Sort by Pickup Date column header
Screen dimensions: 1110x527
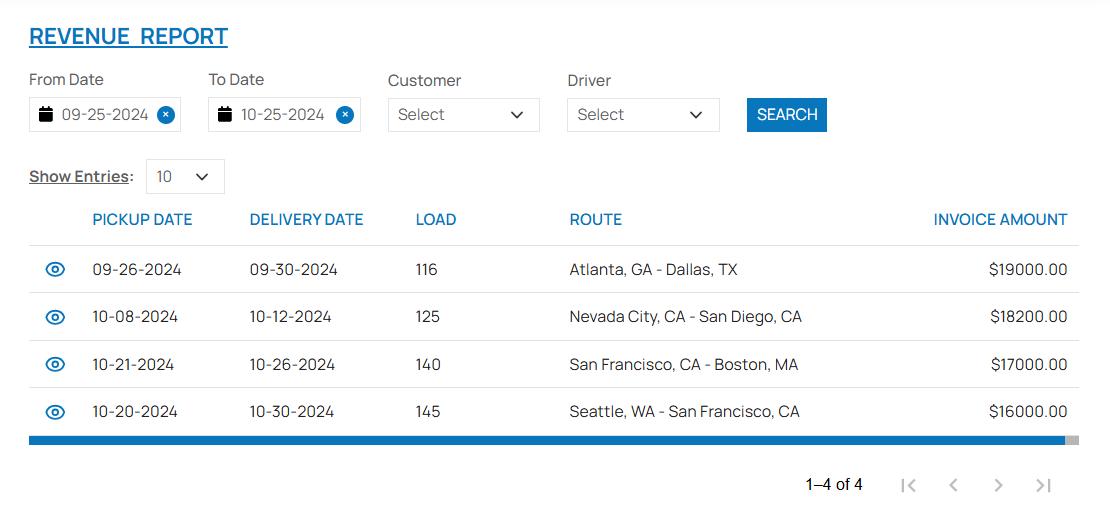click(142, 220)
